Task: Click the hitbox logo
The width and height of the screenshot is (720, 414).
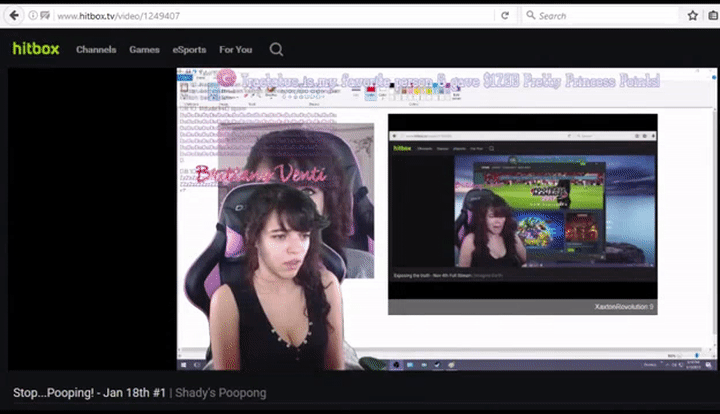Action: point(37,49)
